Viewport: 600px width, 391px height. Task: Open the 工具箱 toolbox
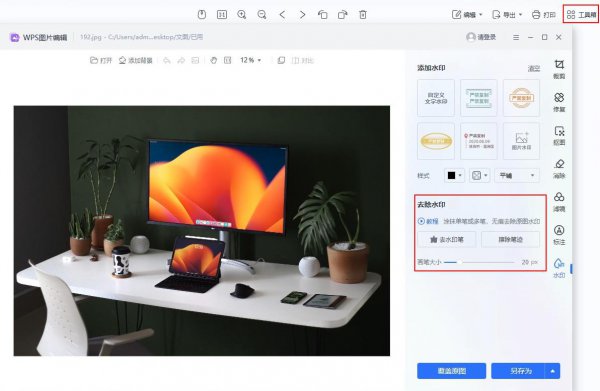tap(581, 15)
